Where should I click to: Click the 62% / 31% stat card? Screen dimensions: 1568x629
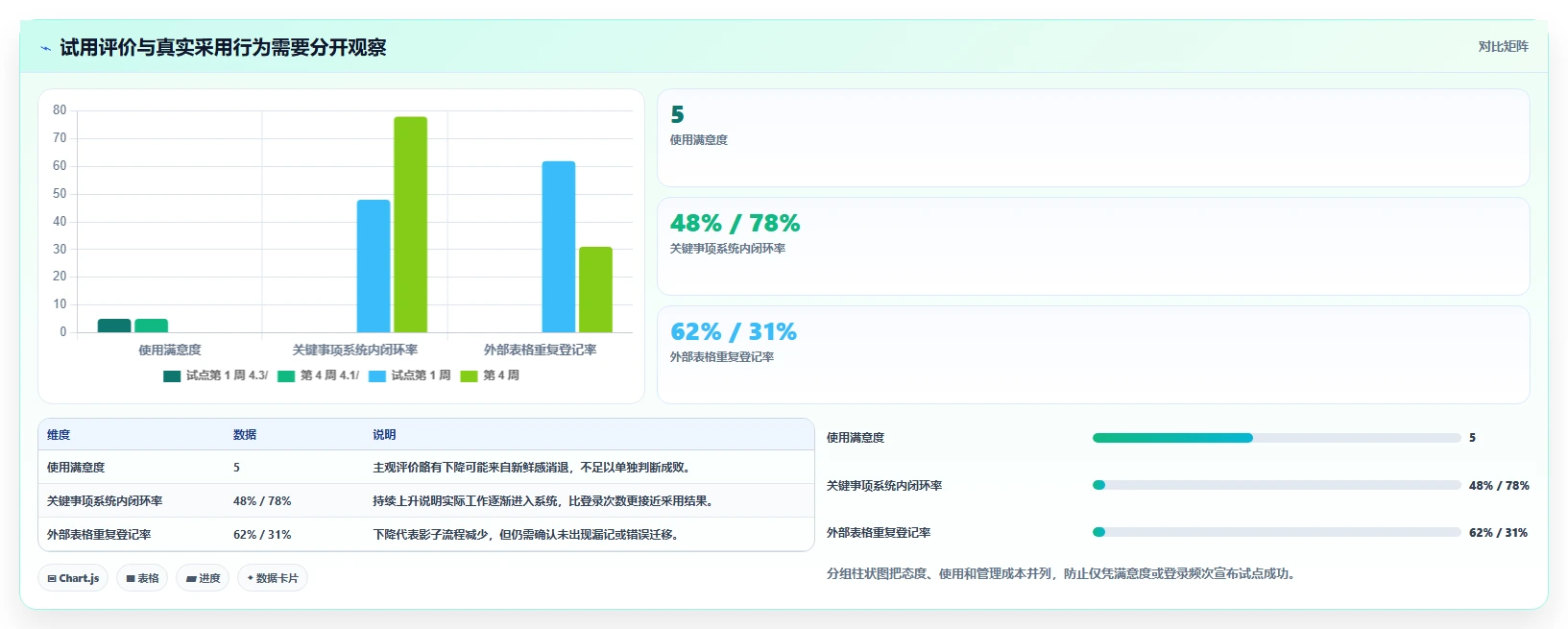(1093, 355)
